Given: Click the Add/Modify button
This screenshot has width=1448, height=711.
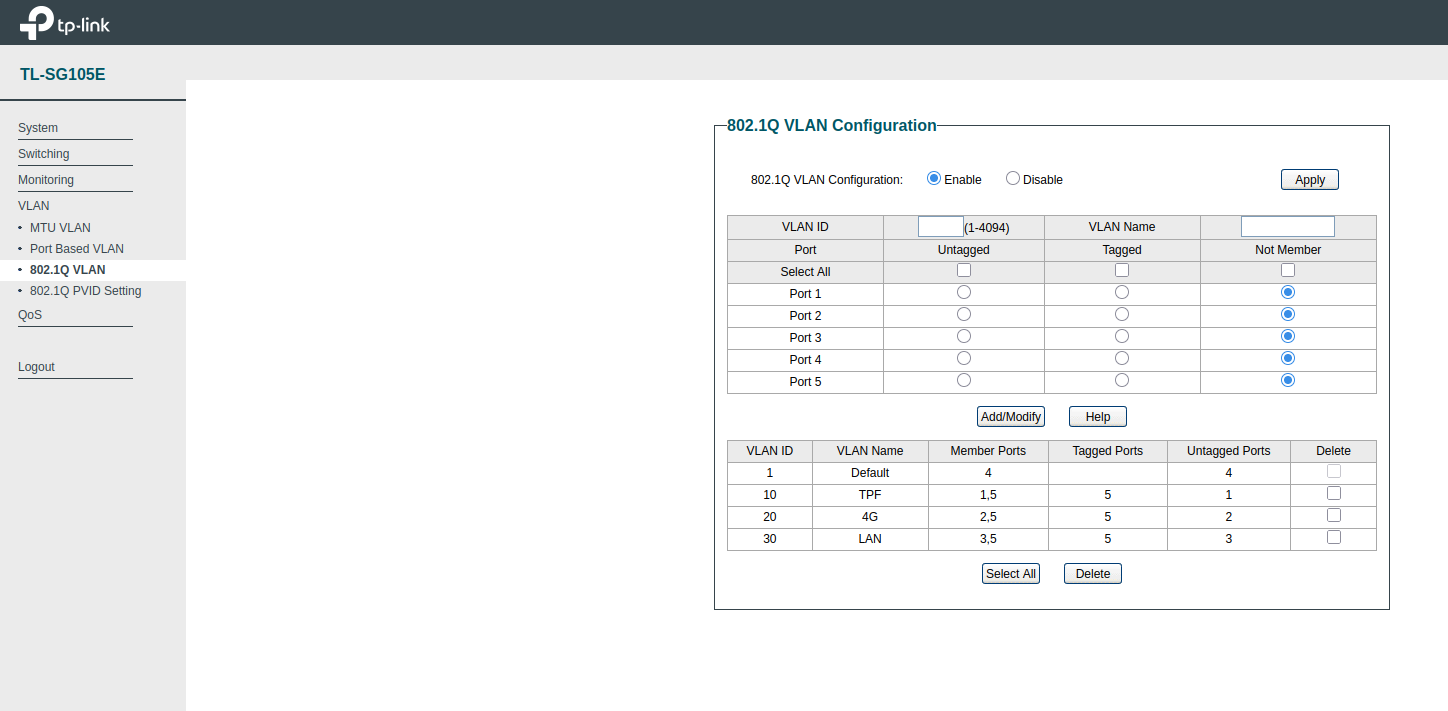Looking at the screenshot, I should click(1011, 416).
